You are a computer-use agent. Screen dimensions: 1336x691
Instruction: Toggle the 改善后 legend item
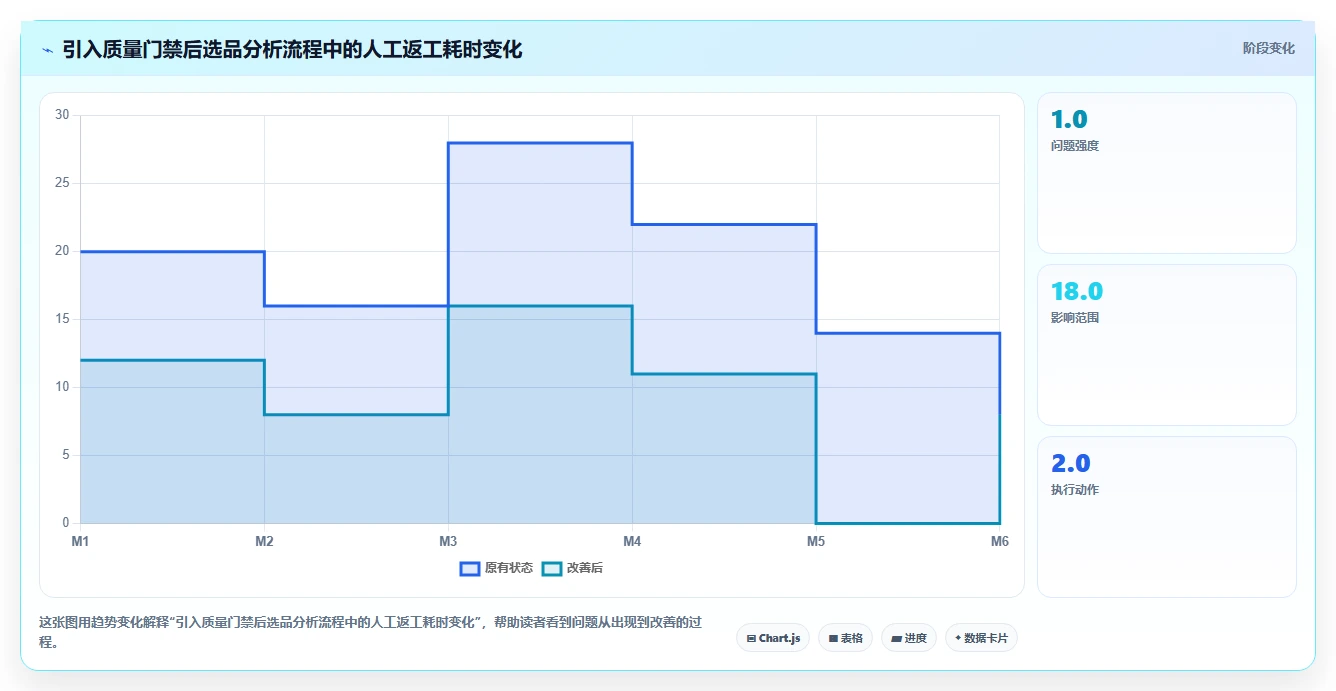pyautogui.click(x=572, y=568)
